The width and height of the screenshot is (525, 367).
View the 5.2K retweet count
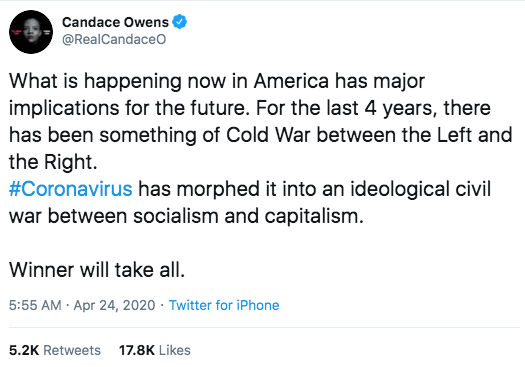coord(24,350)
